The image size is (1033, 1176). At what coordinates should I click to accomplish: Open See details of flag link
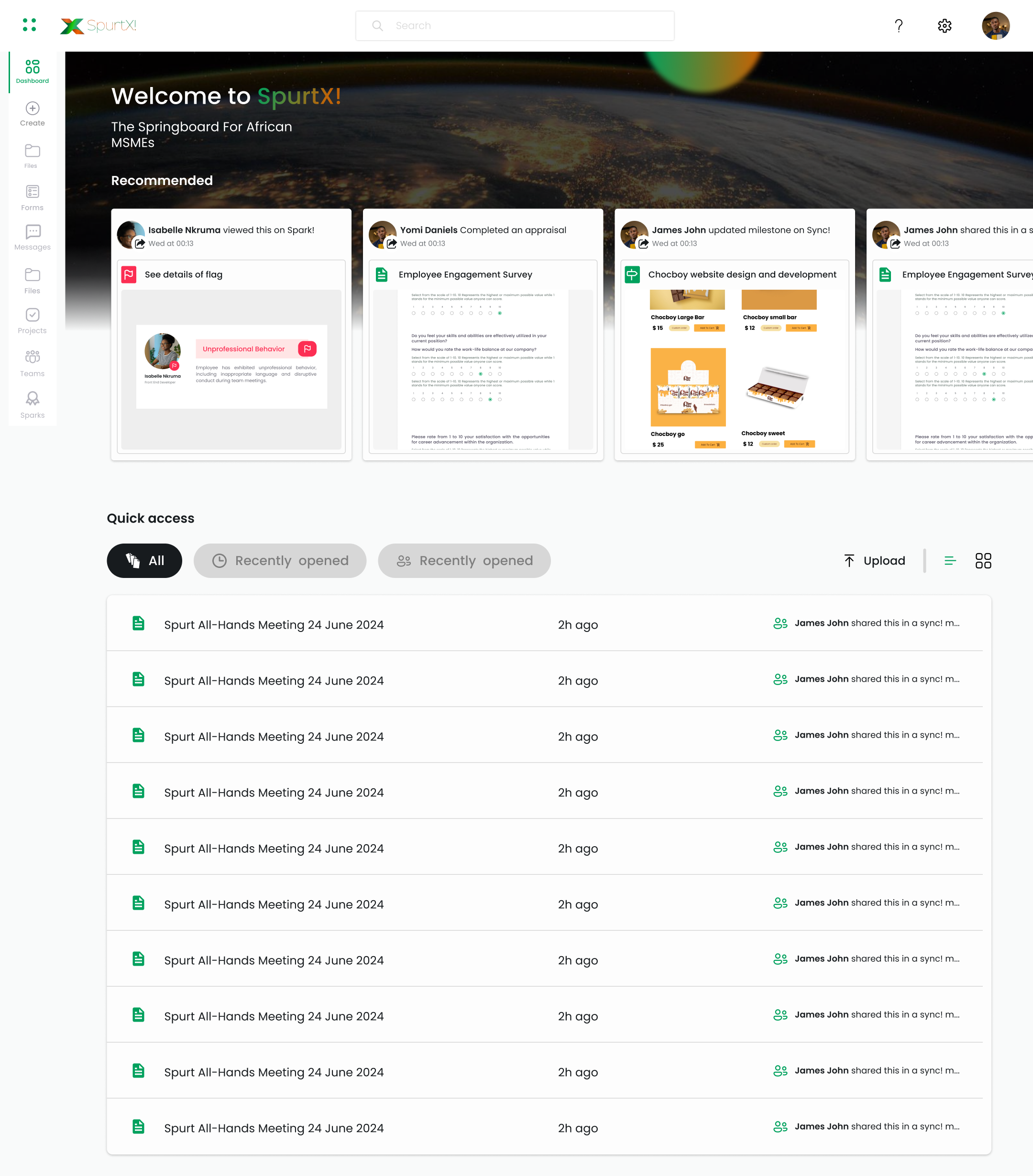184,274
